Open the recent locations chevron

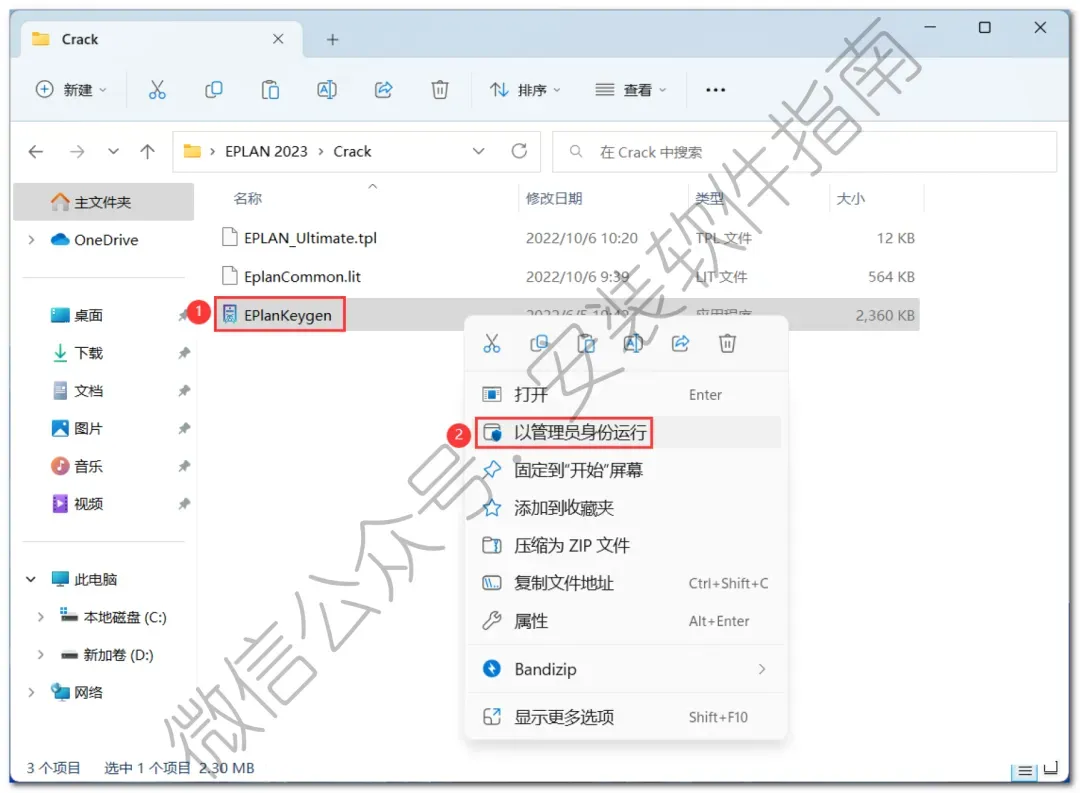[x=113, y=152]
